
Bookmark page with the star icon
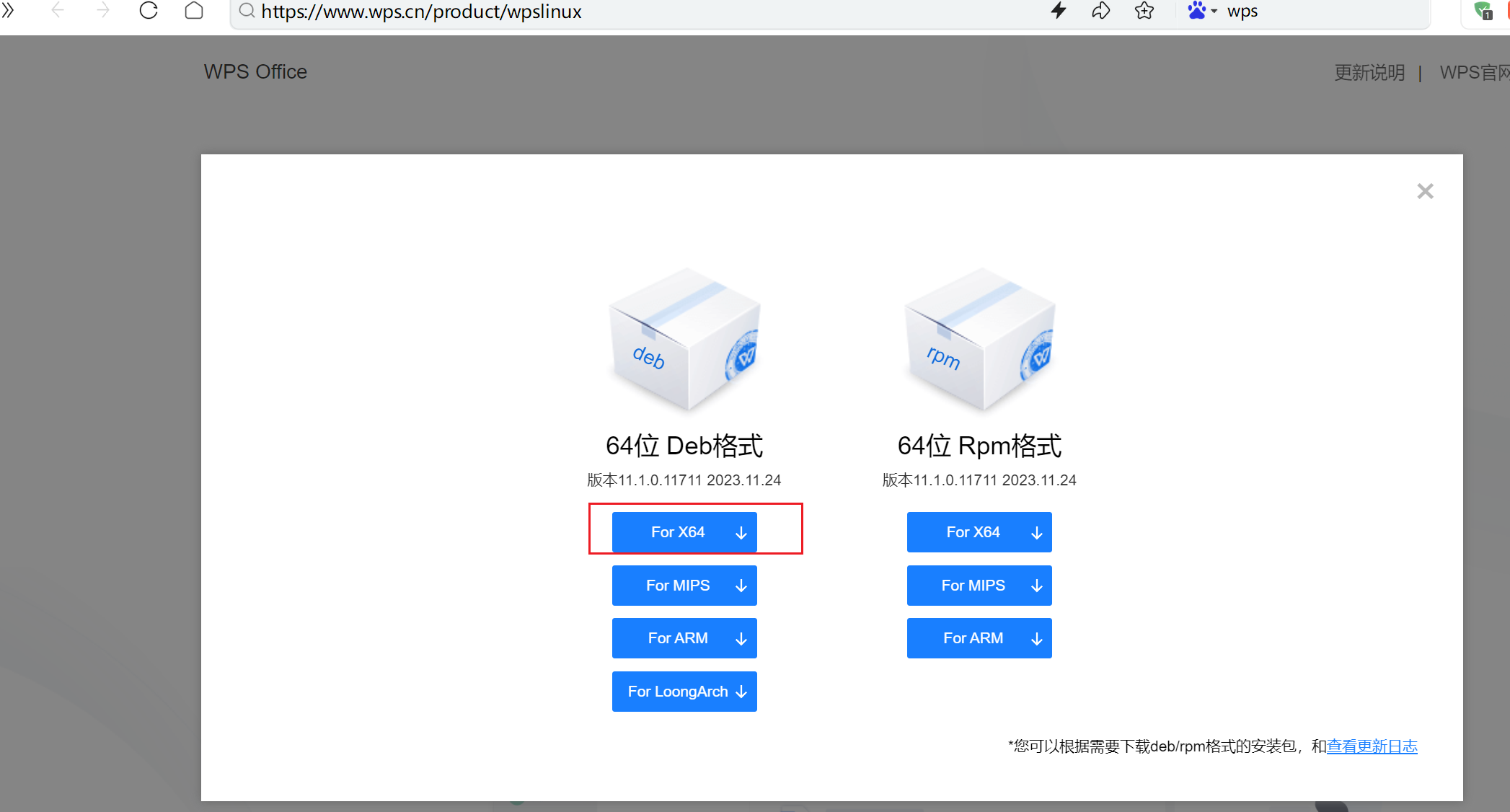pyautogui.click(x=1144, y=10)
